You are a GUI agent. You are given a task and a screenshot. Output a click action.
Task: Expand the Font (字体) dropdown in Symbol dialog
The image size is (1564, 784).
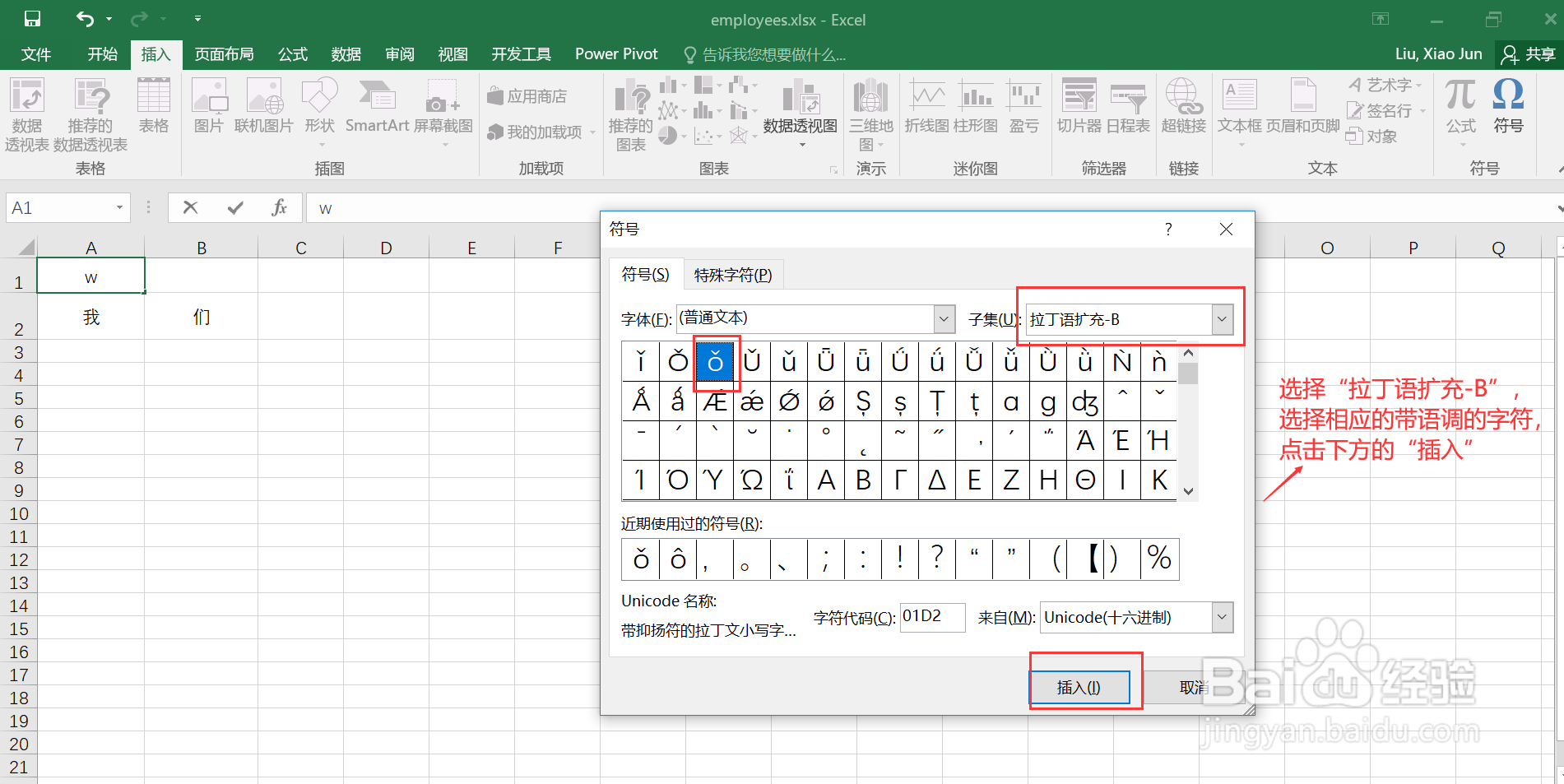pyautogui.click(x=944, y=319)
